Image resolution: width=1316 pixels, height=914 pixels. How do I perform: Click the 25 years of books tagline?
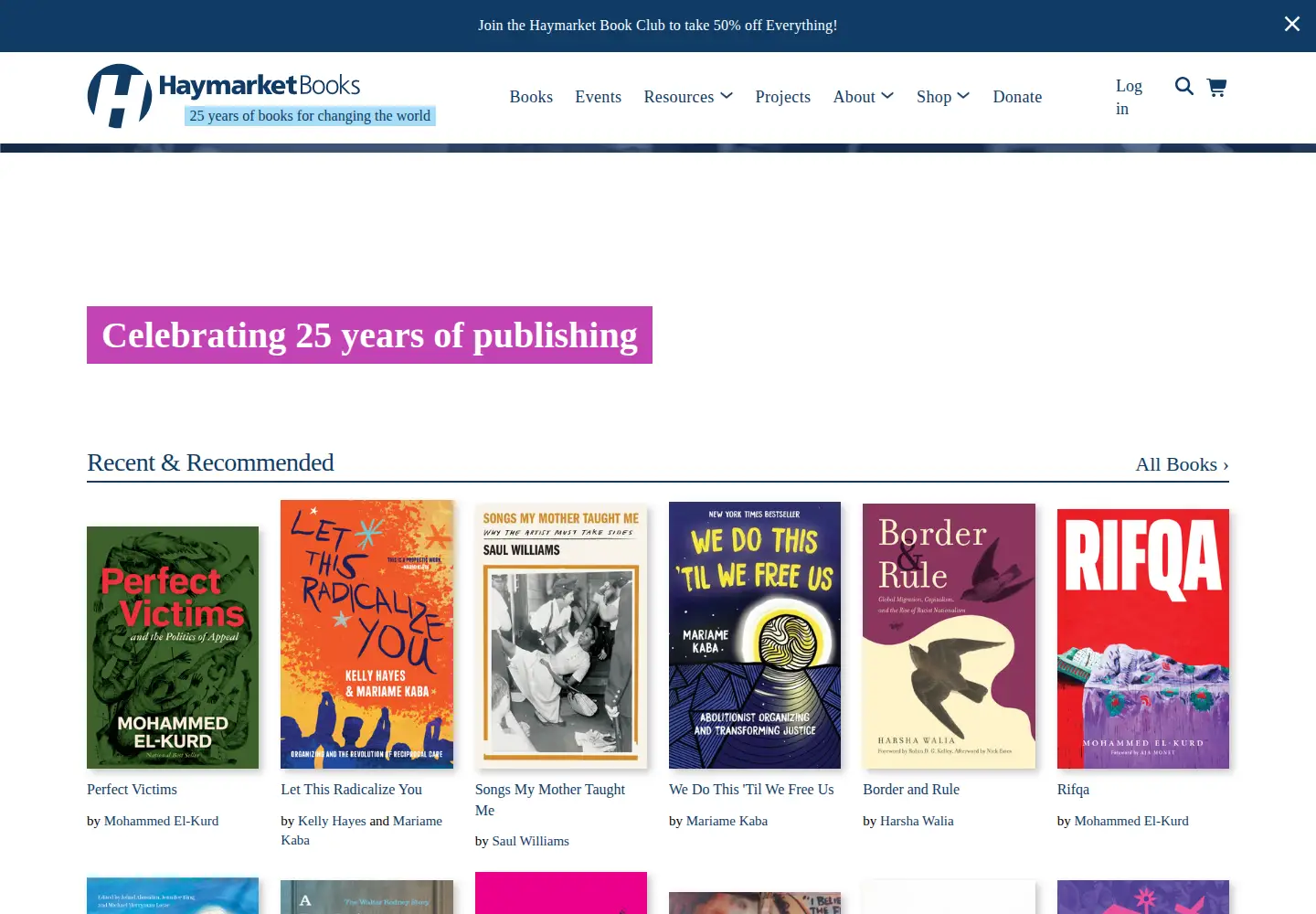[310, 115]
